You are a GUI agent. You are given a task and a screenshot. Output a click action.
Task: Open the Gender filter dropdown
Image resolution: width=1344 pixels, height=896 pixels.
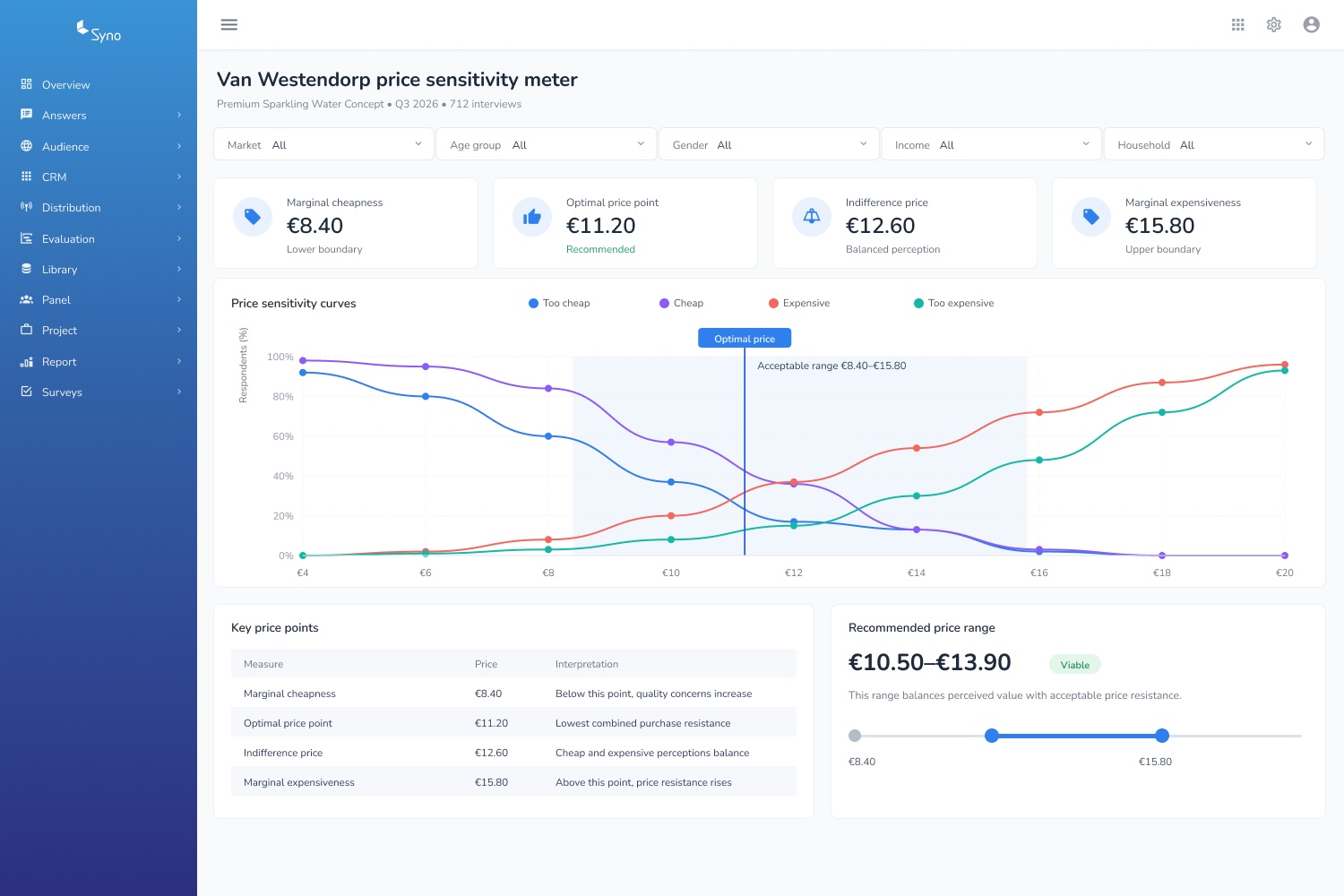coord(769,144)
